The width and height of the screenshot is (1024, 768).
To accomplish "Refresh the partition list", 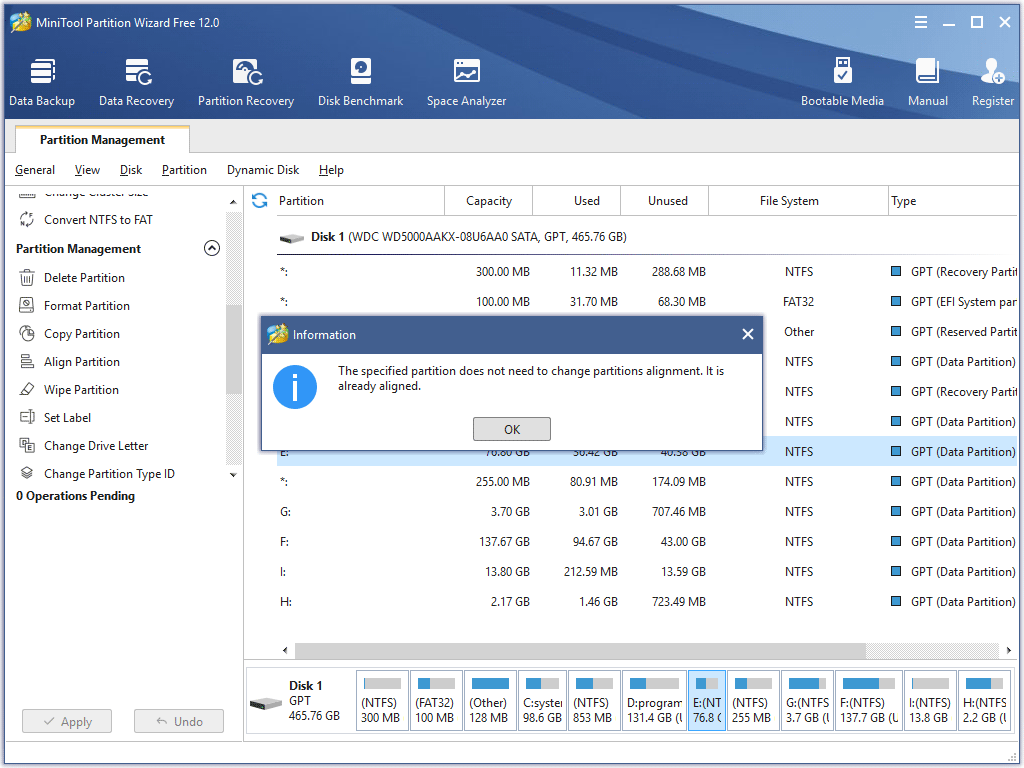I will (259, 200).
